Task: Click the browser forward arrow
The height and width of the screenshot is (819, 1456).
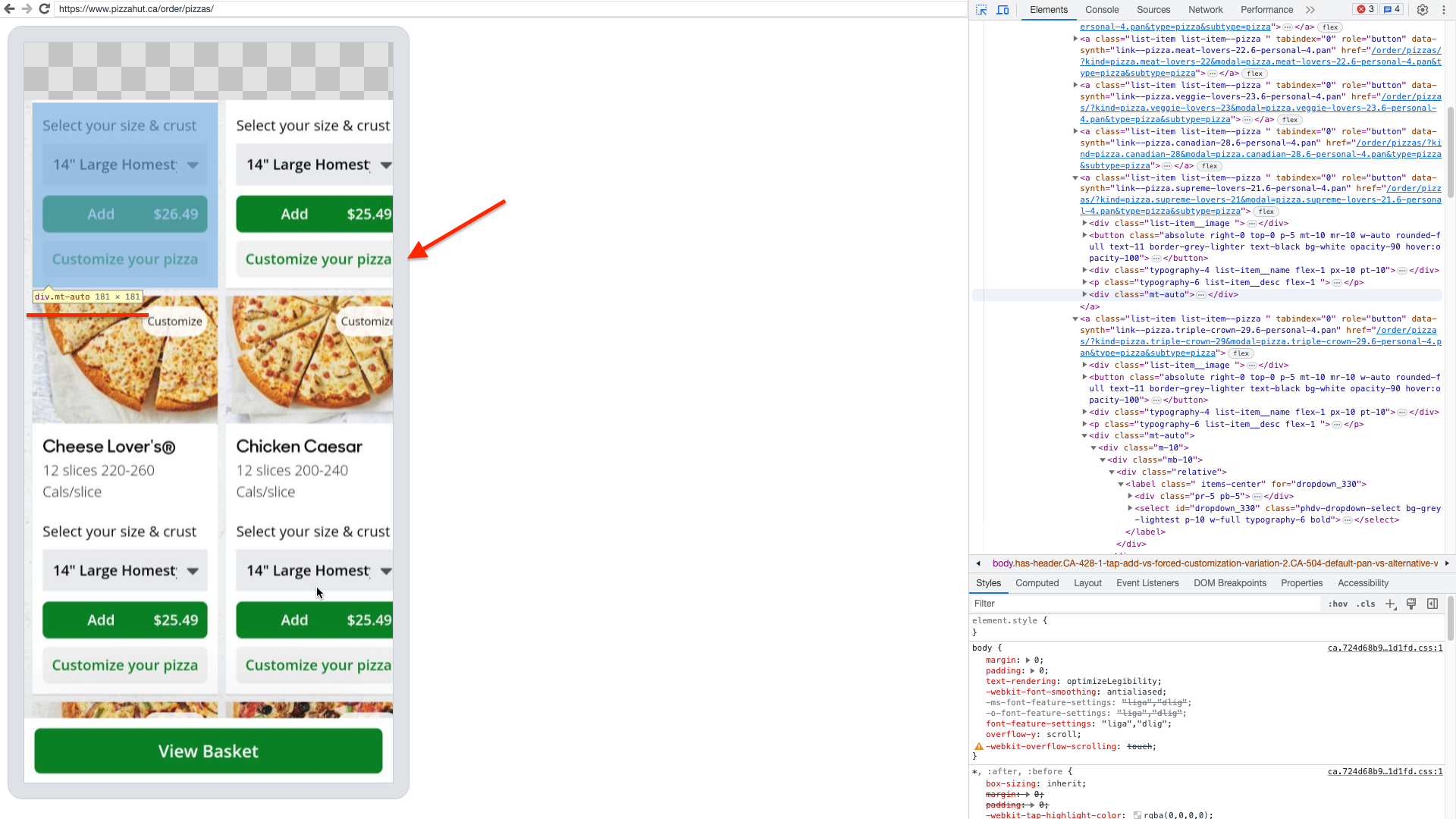Action: pos(27,9)
